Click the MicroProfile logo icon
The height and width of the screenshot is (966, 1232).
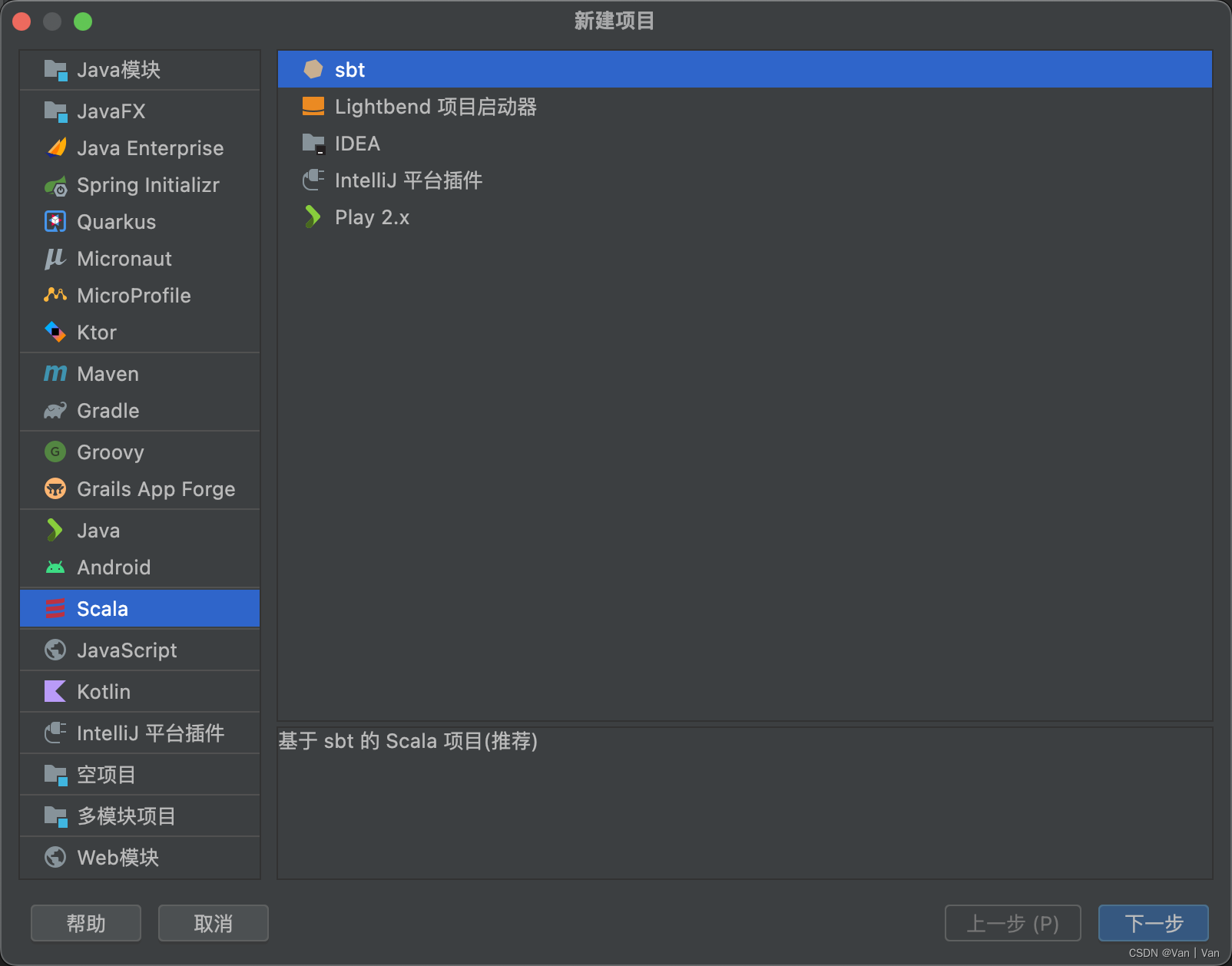tap(55, 295)
